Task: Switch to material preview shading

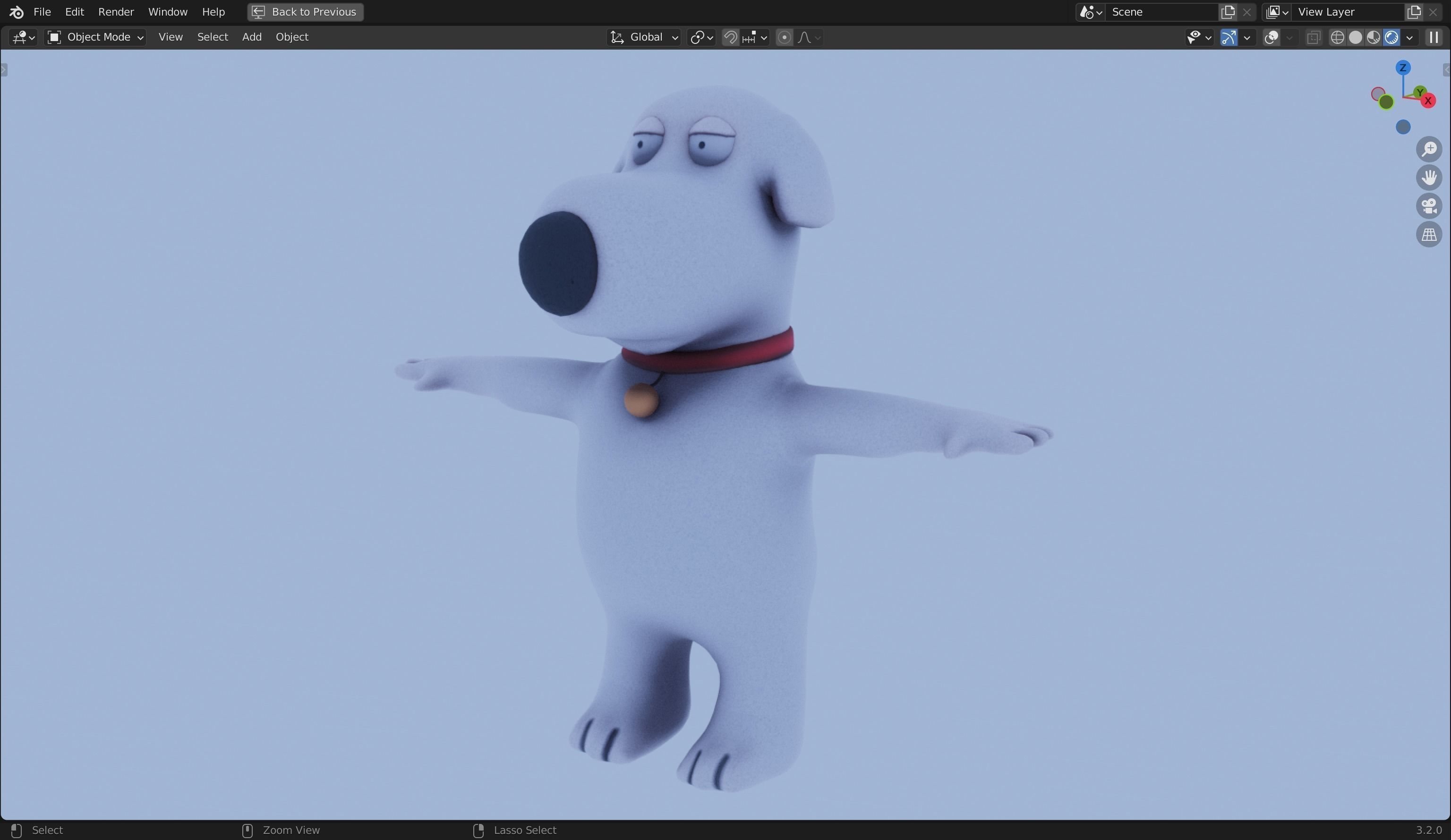Action: 1373,37
